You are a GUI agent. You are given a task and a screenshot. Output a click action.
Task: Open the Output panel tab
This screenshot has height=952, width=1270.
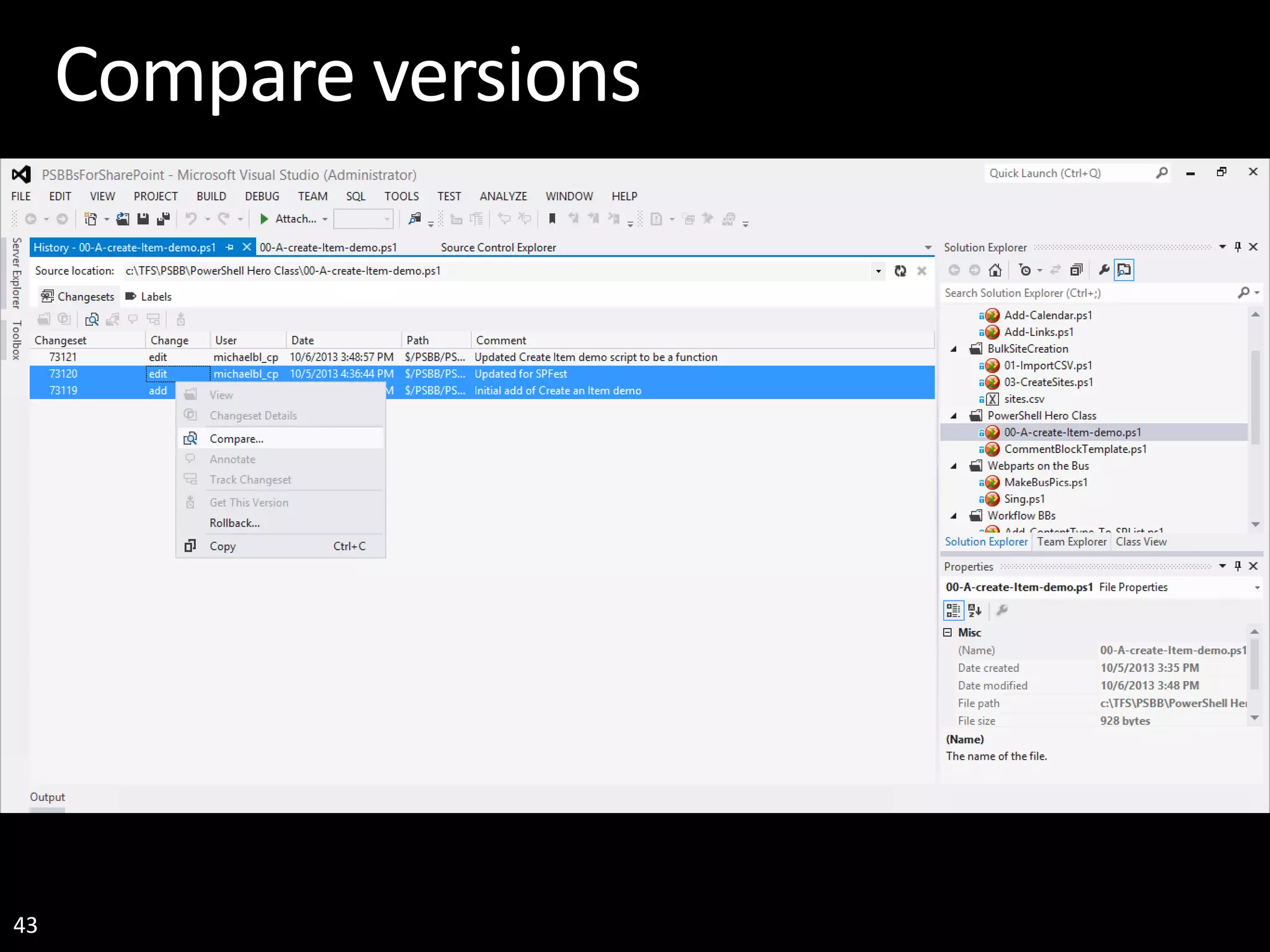pyautogui.click(x=47, y=797)
